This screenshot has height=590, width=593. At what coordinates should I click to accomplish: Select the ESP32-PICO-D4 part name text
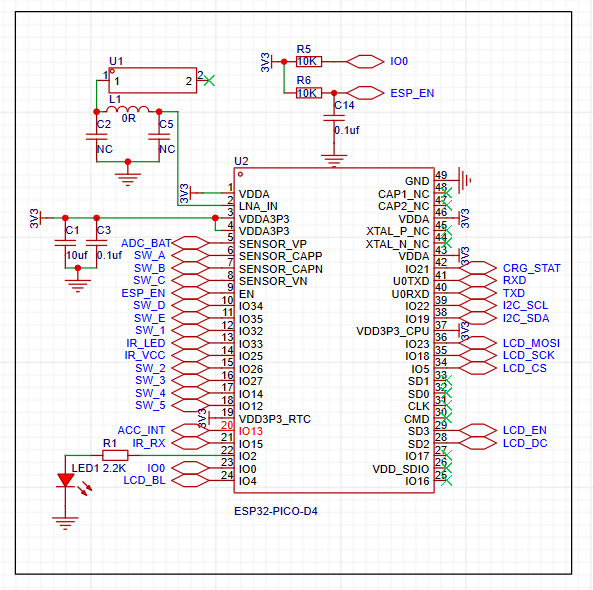coord(276,511)
